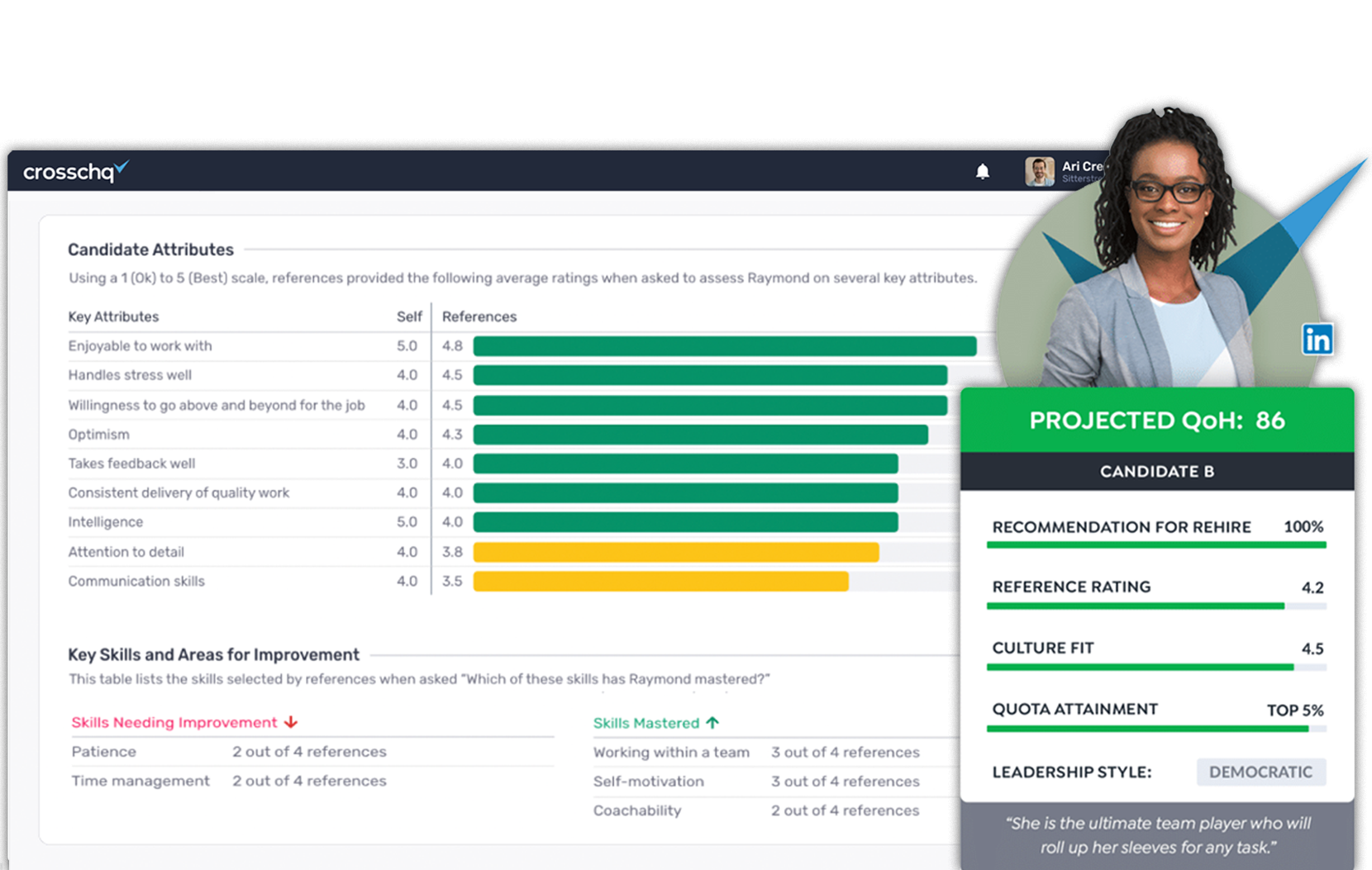Click the Patience skill row
The height and width of the screenshot is (870, 1372).
(x=104, y=752)
